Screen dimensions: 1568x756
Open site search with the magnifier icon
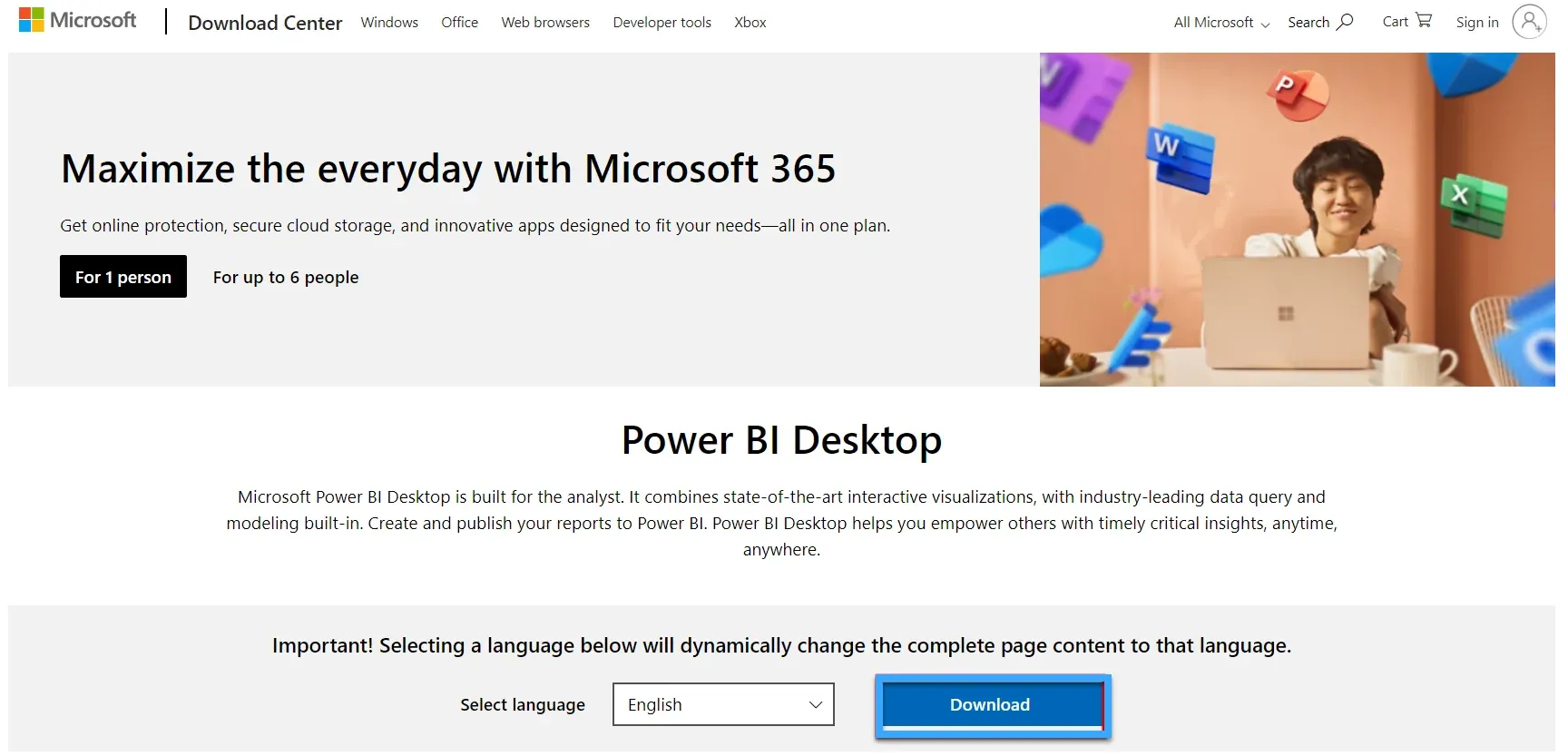pyautogui.click(x=1345, y=21)
